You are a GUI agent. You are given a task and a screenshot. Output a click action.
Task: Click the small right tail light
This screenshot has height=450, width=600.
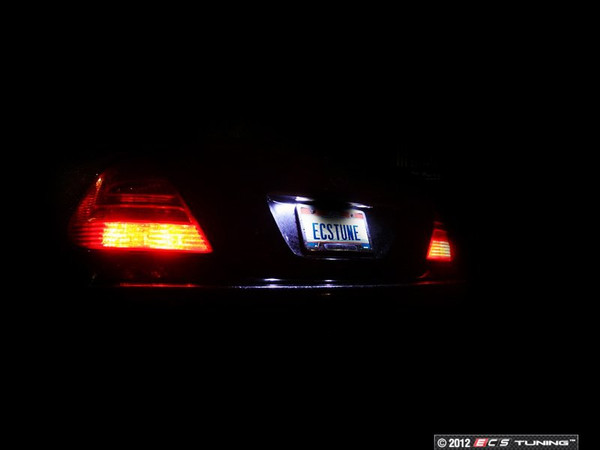439,243
